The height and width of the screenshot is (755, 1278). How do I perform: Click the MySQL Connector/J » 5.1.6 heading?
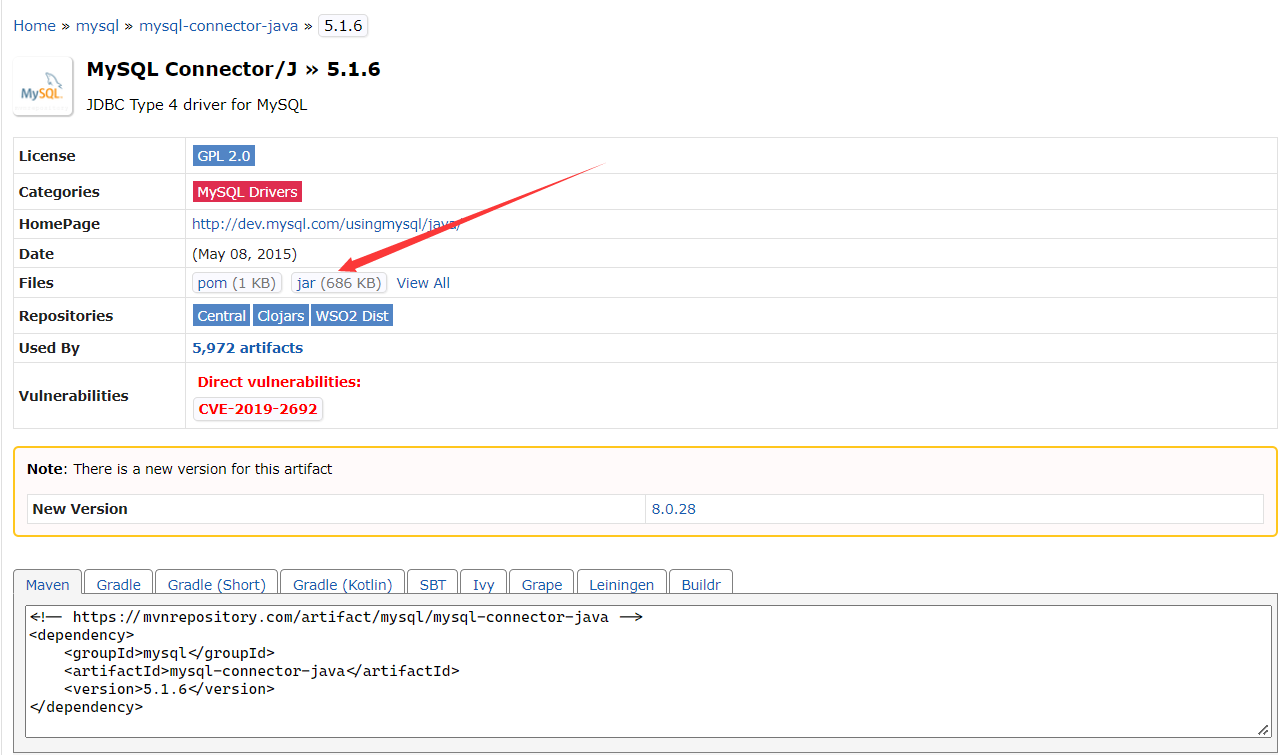233,69
